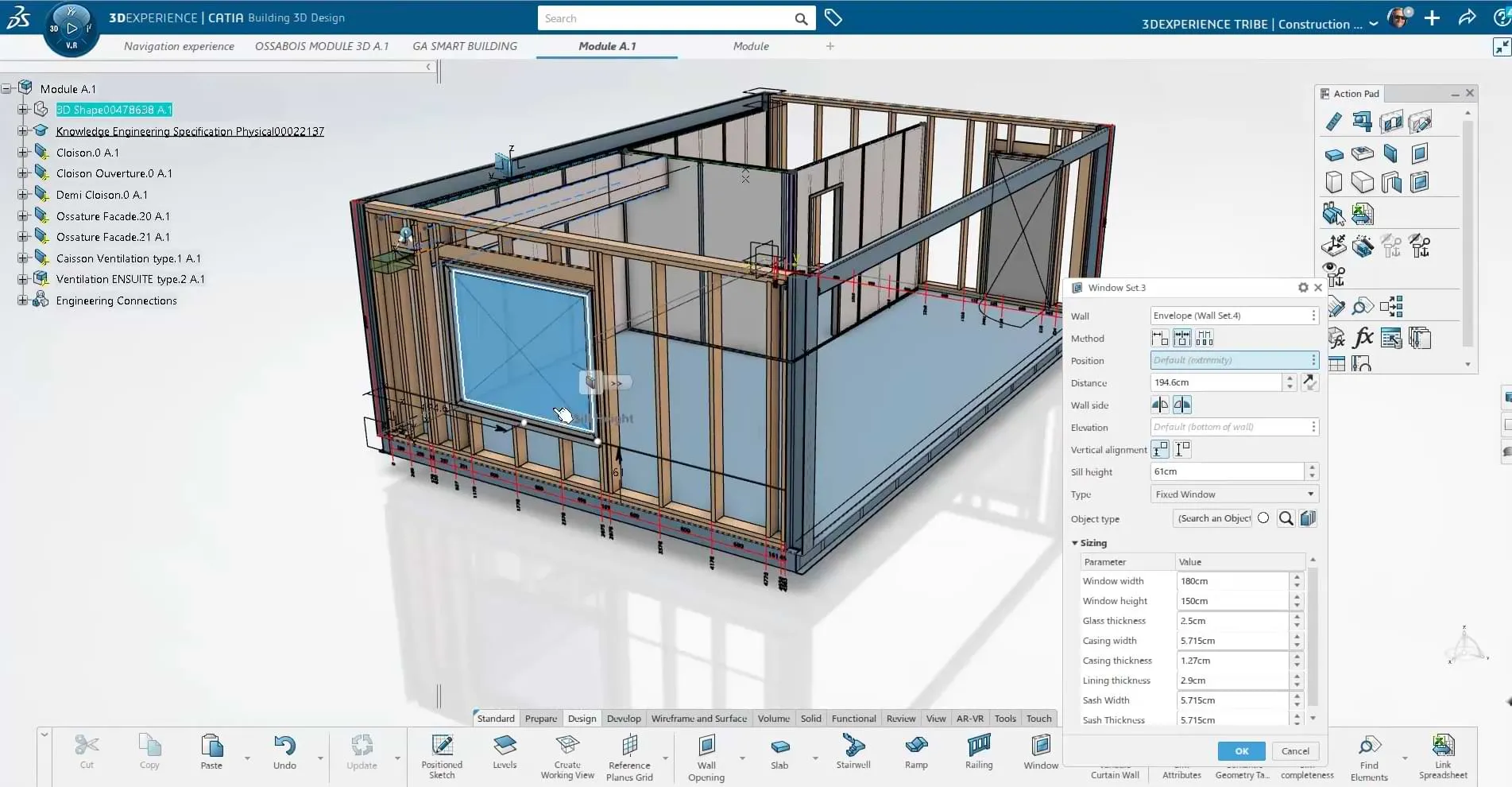
Task: Select the Wall Opening tool
Action: coord(706,758)
